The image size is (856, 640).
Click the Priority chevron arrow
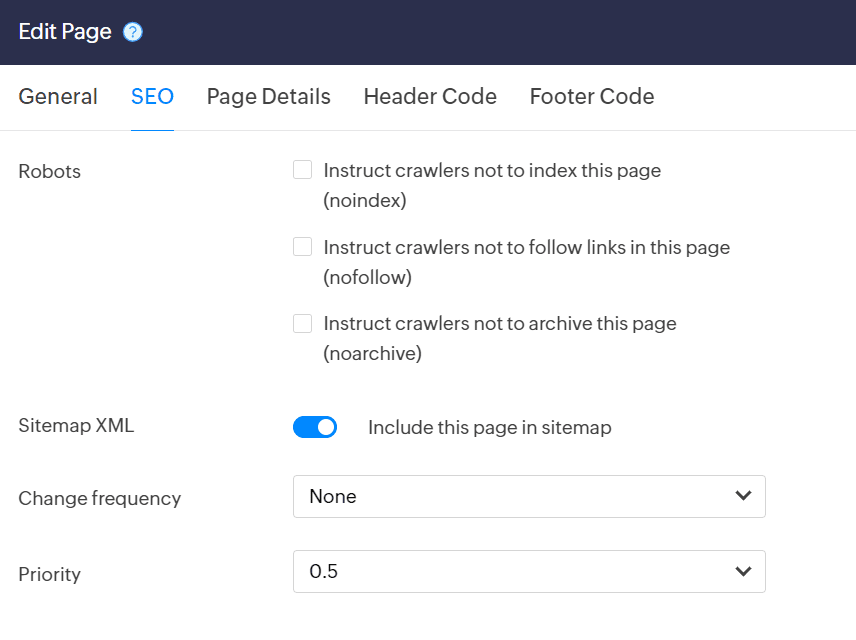point(743,571)
